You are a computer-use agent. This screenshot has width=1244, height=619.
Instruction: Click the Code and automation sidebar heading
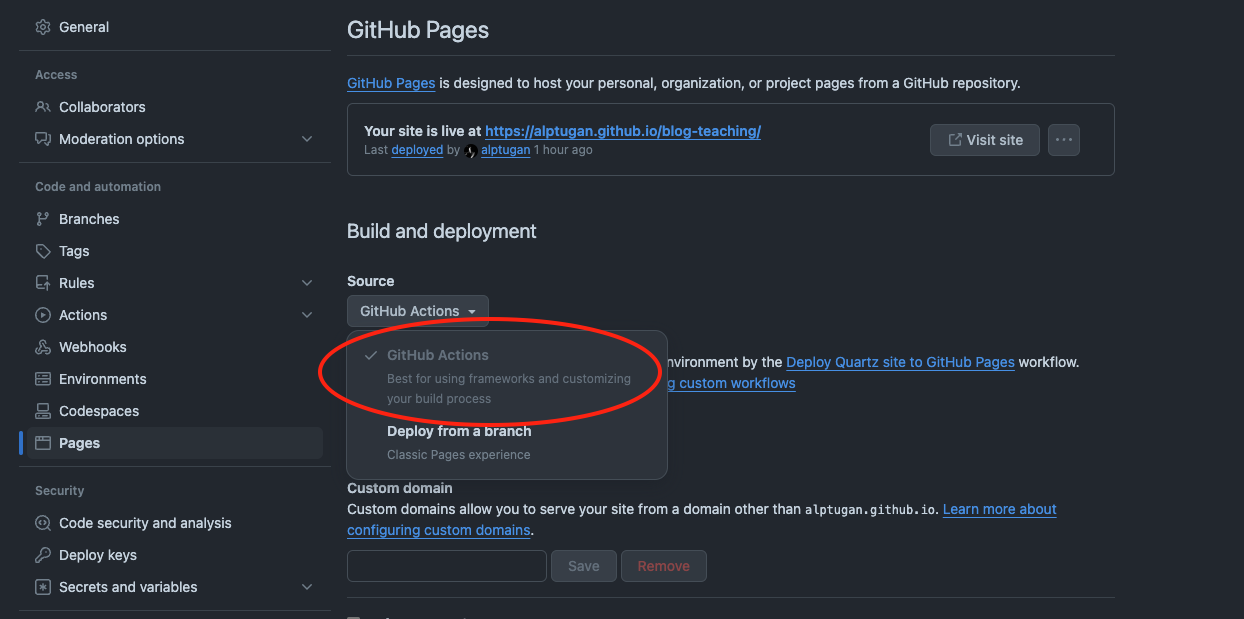pos(98,187)
